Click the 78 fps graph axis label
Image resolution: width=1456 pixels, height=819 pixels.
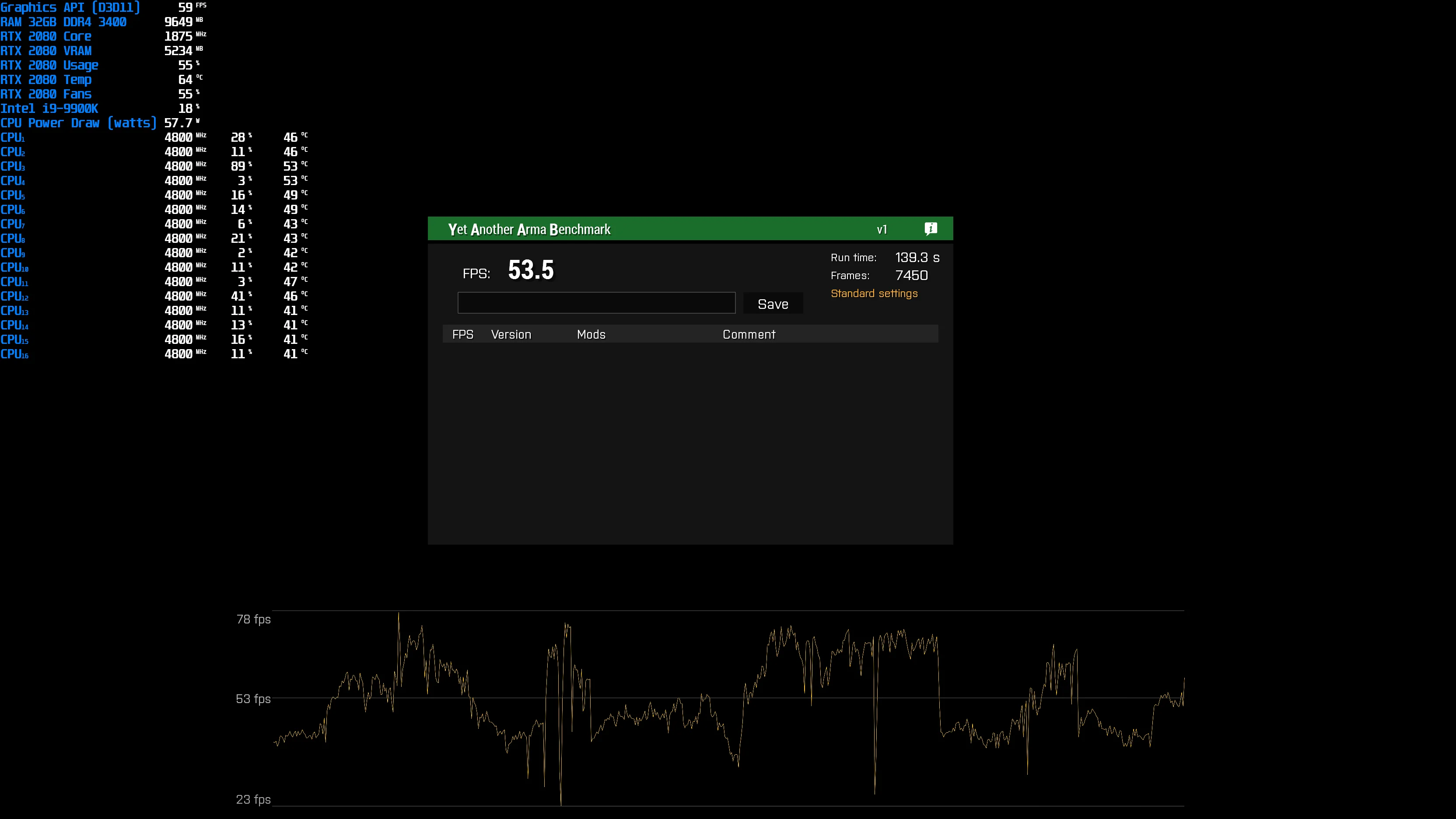pos(253,619)
